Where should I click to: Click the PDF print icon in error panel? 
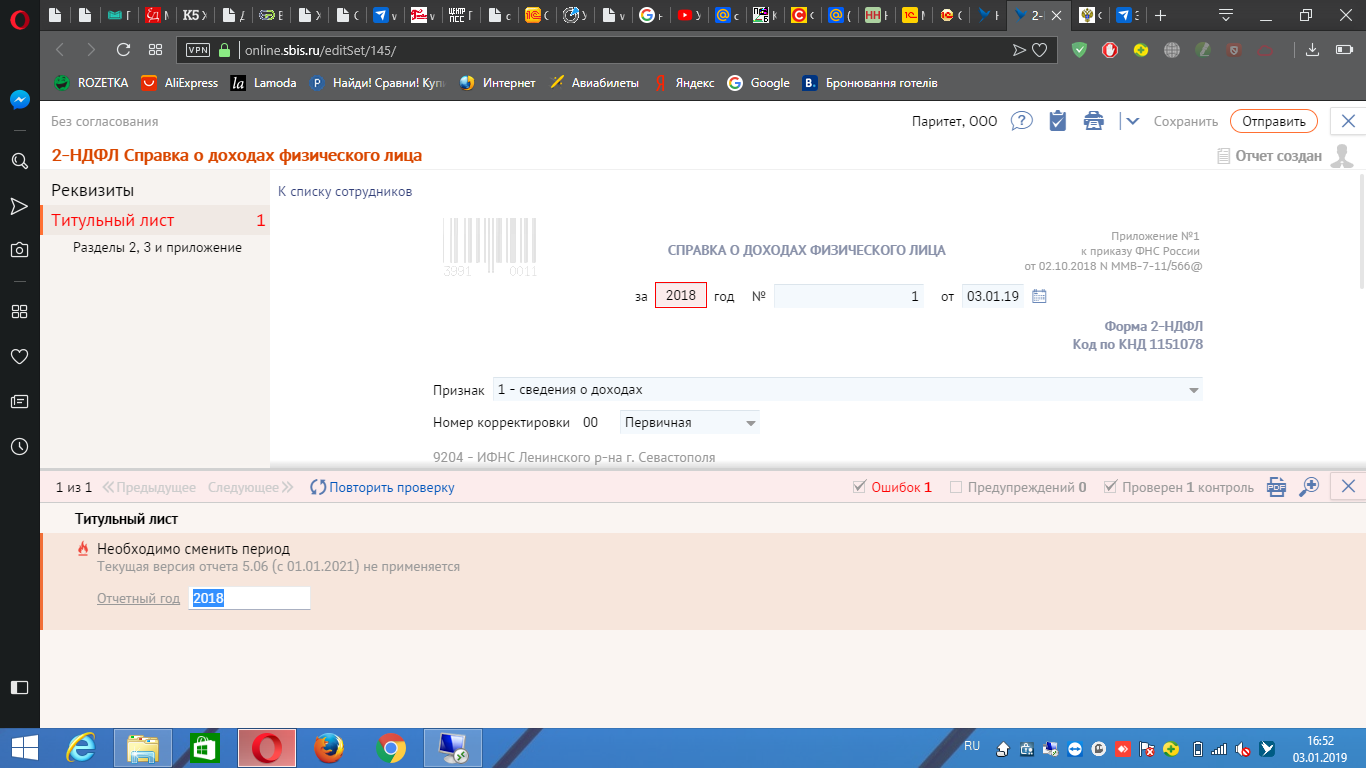[1276, 487]
